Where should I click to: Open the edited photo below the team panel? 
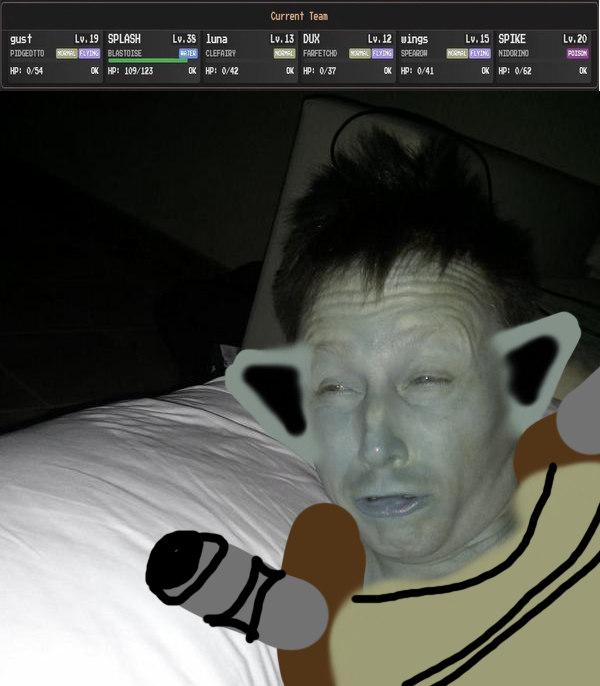pos(300,388)
